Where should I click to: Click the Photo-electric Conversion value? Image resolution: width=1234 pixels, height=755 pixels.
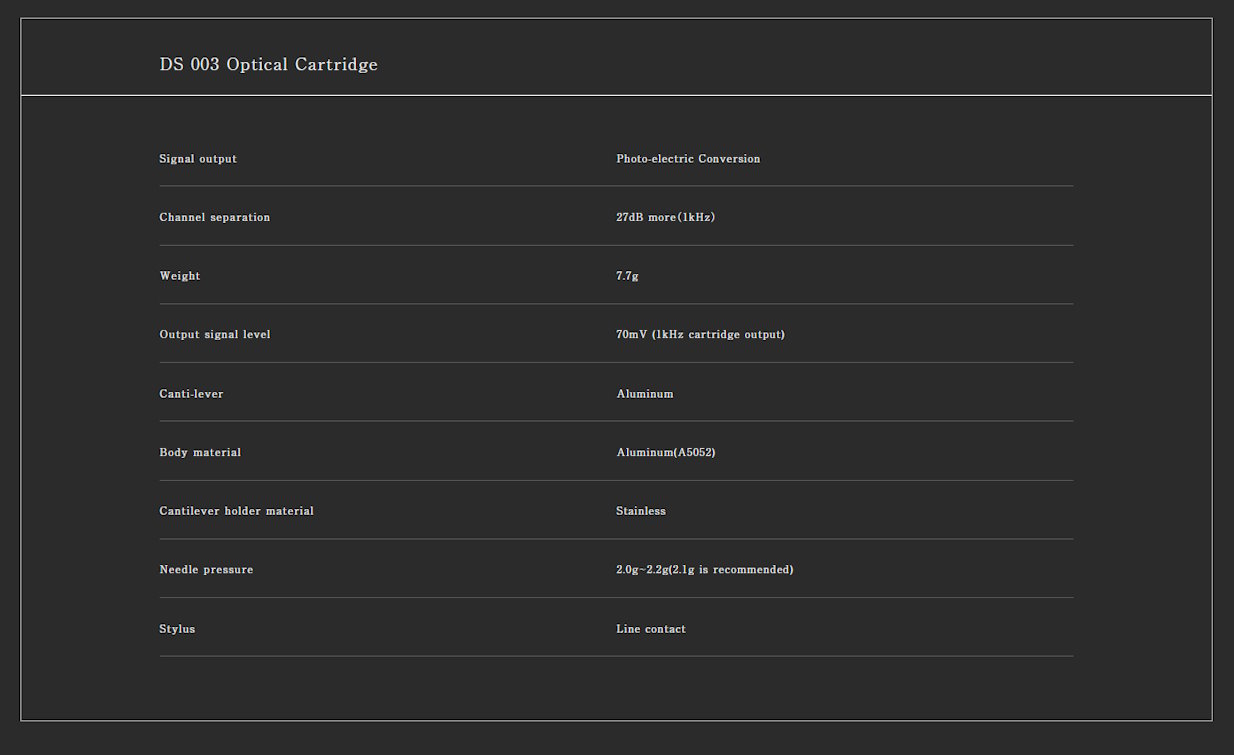pyautogui.click(x=688, y=159)
